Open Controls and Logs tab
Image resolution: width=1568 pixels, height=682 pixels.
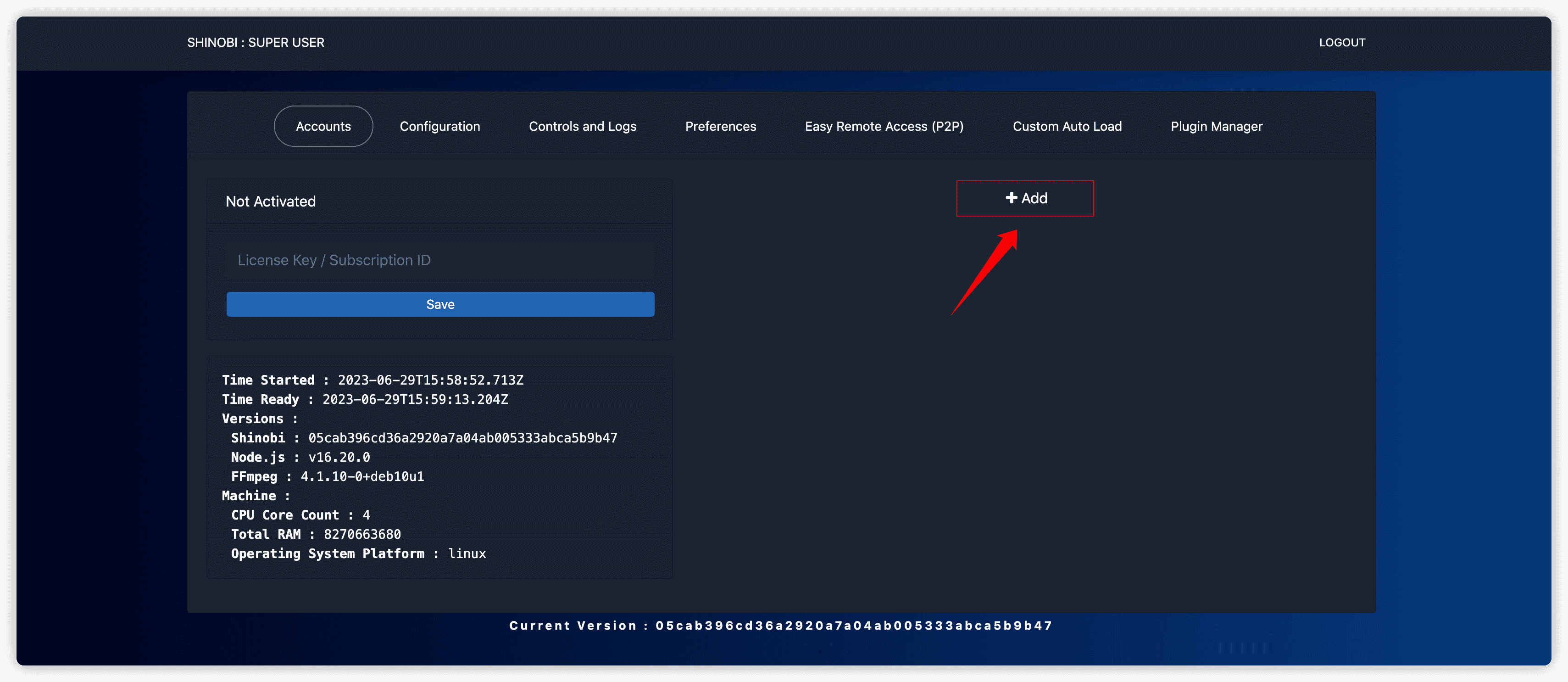[582, 127]
